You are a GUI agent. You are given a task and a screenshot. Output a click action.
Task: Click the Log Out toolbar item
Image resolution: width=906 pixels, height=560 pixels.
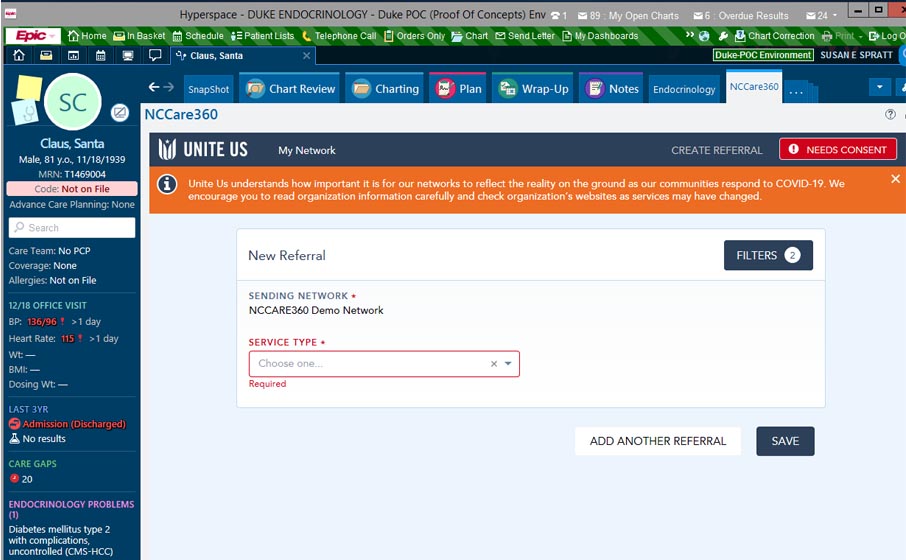[886, 36]
